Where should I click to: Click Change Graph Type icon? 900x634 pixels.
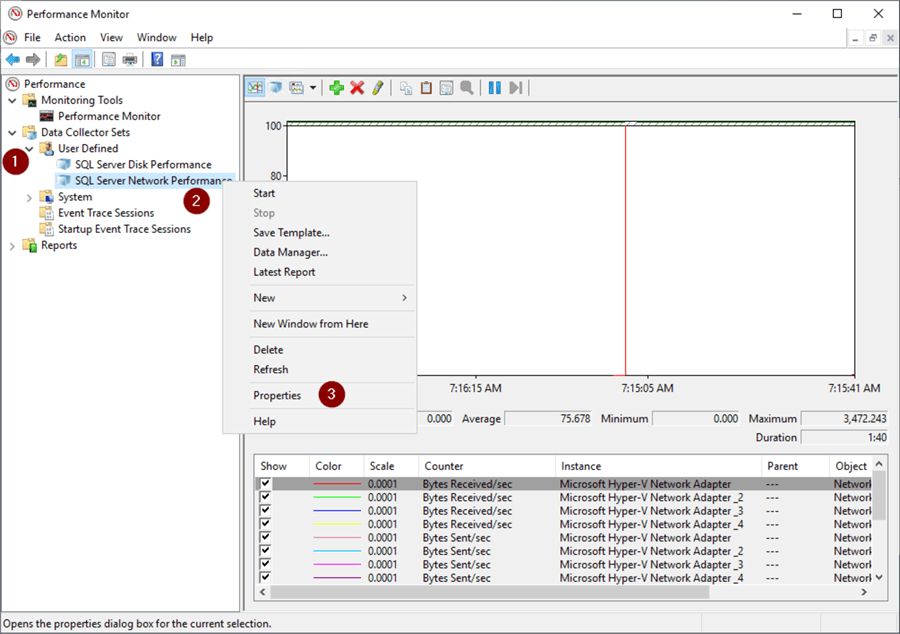[296, 88]
